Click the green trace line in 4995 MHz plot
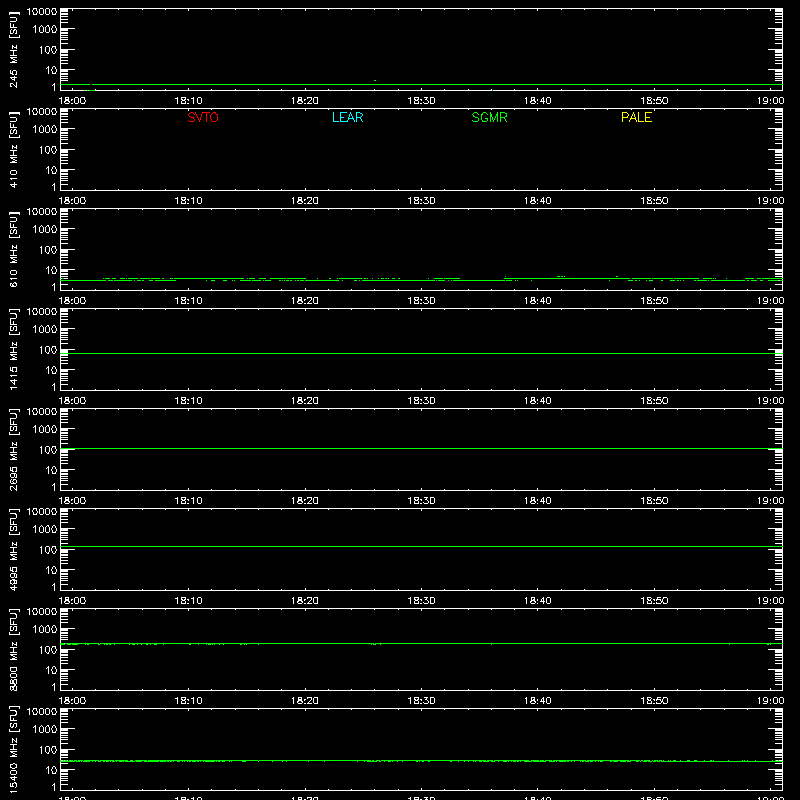 pyautogui.click(x=421, y=546)
